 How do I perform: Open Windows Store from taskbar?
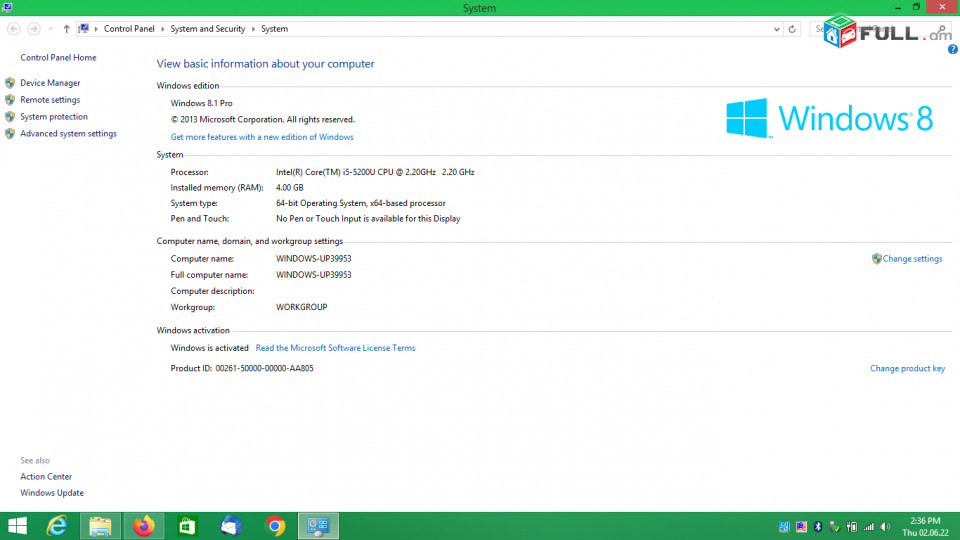click(x=187, y=526)
